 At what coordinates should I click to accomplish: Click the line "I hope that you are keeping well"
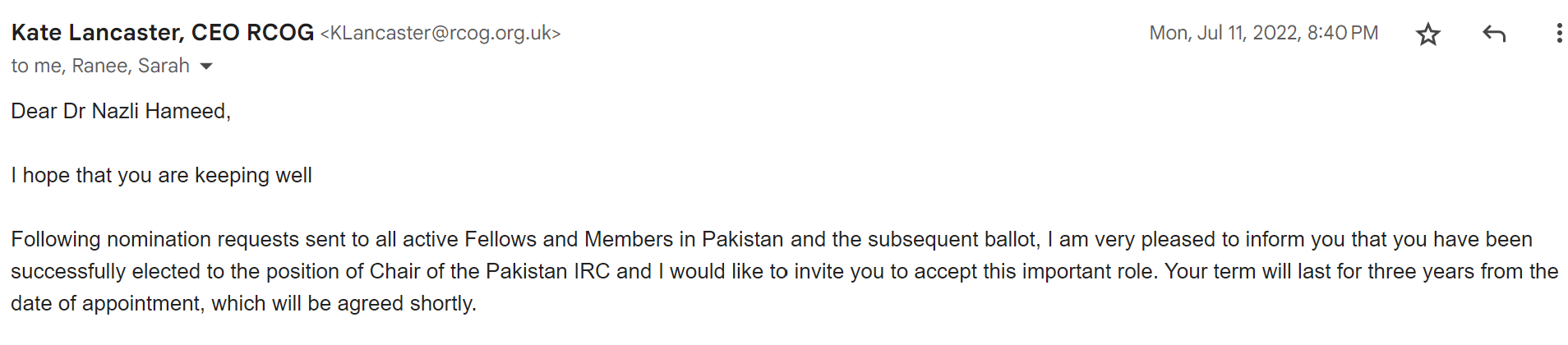(161, 175)
